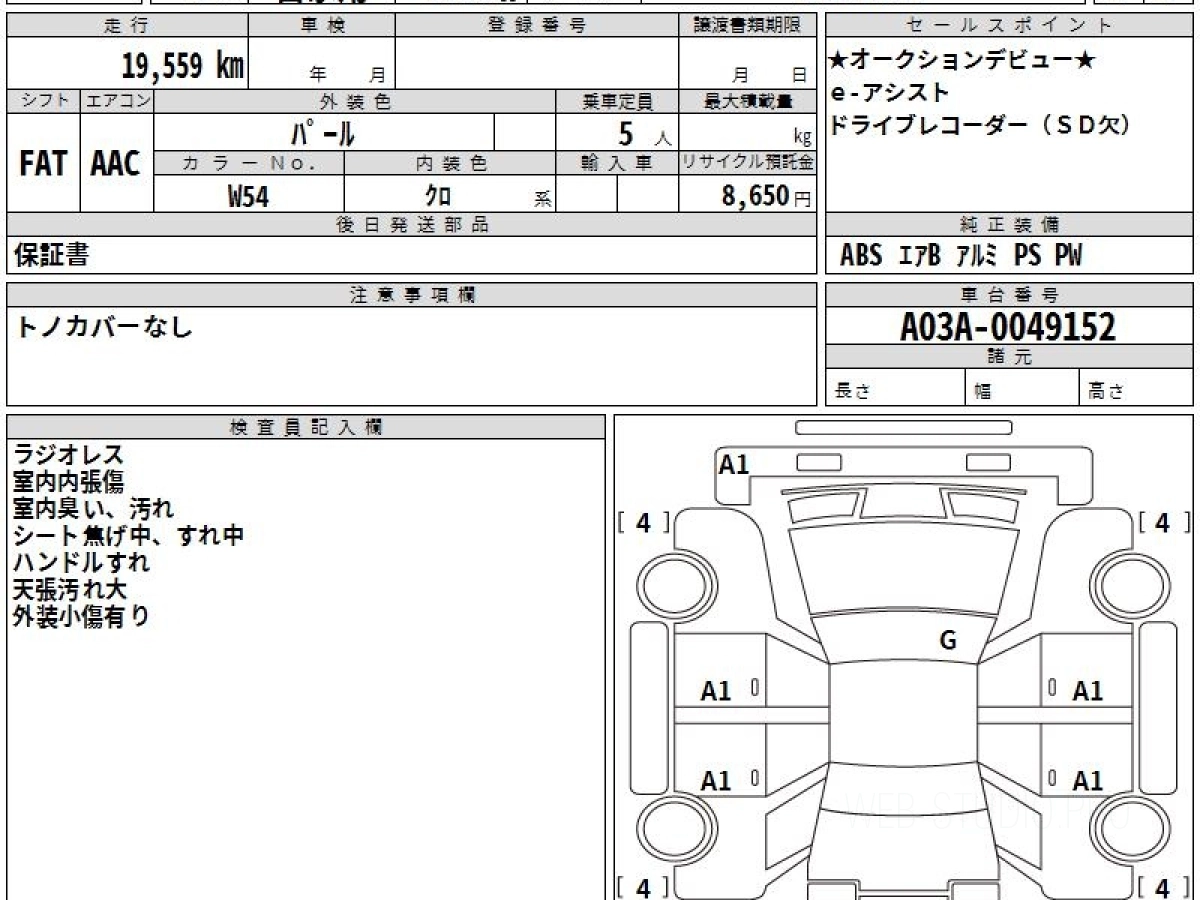Select the シート焦げ中、すれ中 note
Image resolution: width=1200 pixels, height=900 pixels.
point(129,535)
